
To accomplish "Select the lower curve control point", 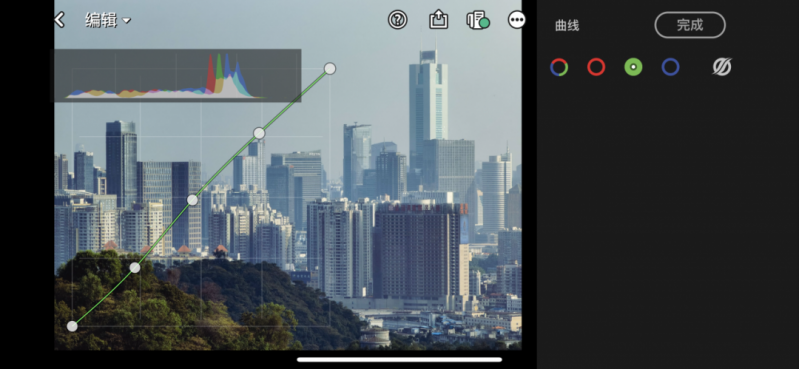I will [x=135, y=268].
